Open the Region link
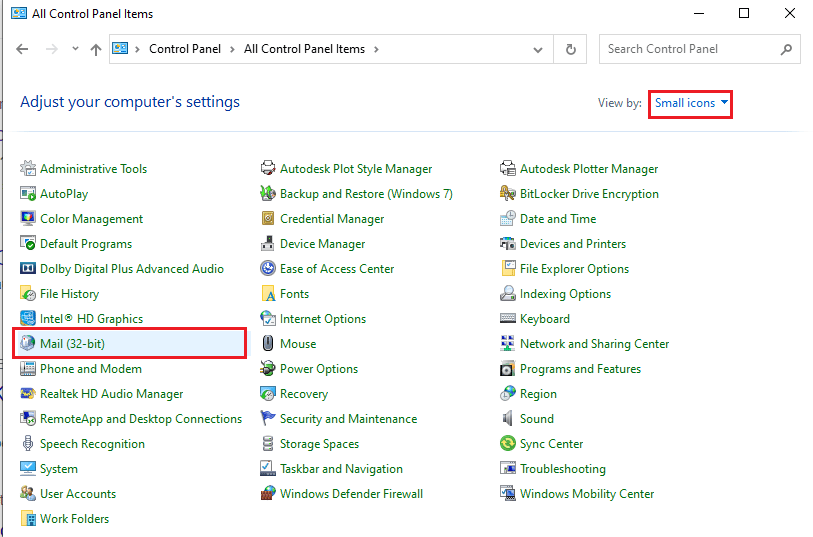 538,394
